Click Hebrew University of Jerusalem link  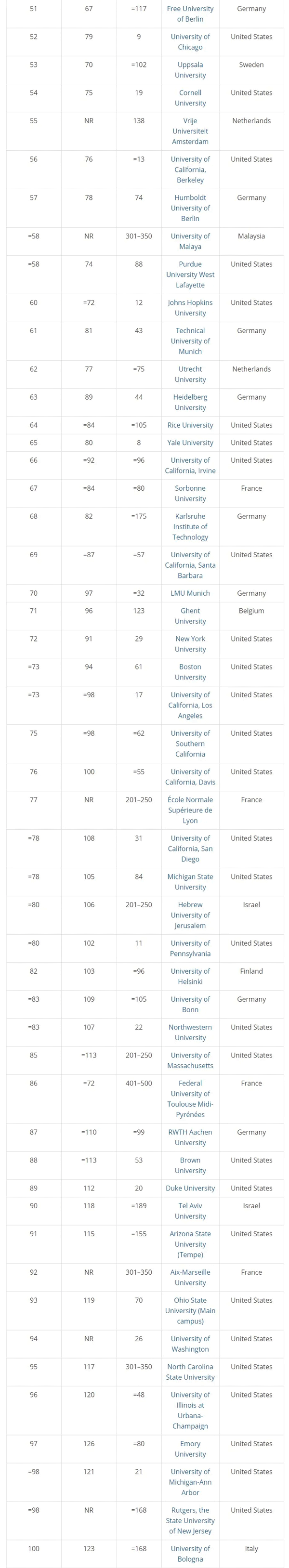point(190,915)
